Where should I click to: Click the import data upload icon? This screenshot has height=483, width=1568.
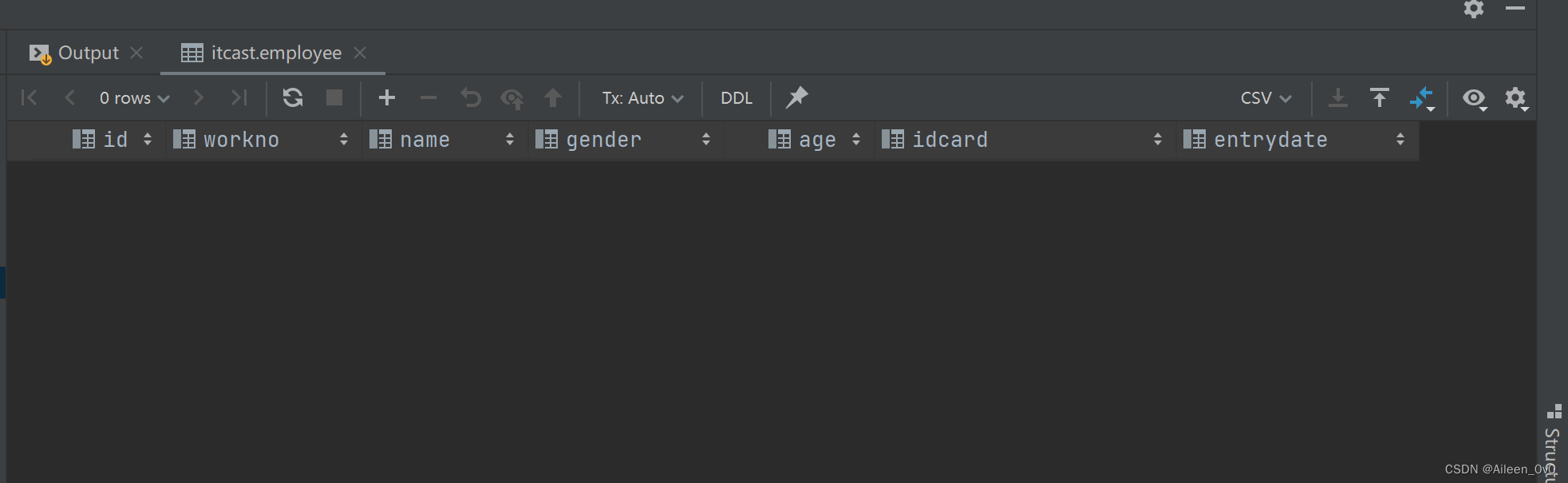coord(1379,97)
